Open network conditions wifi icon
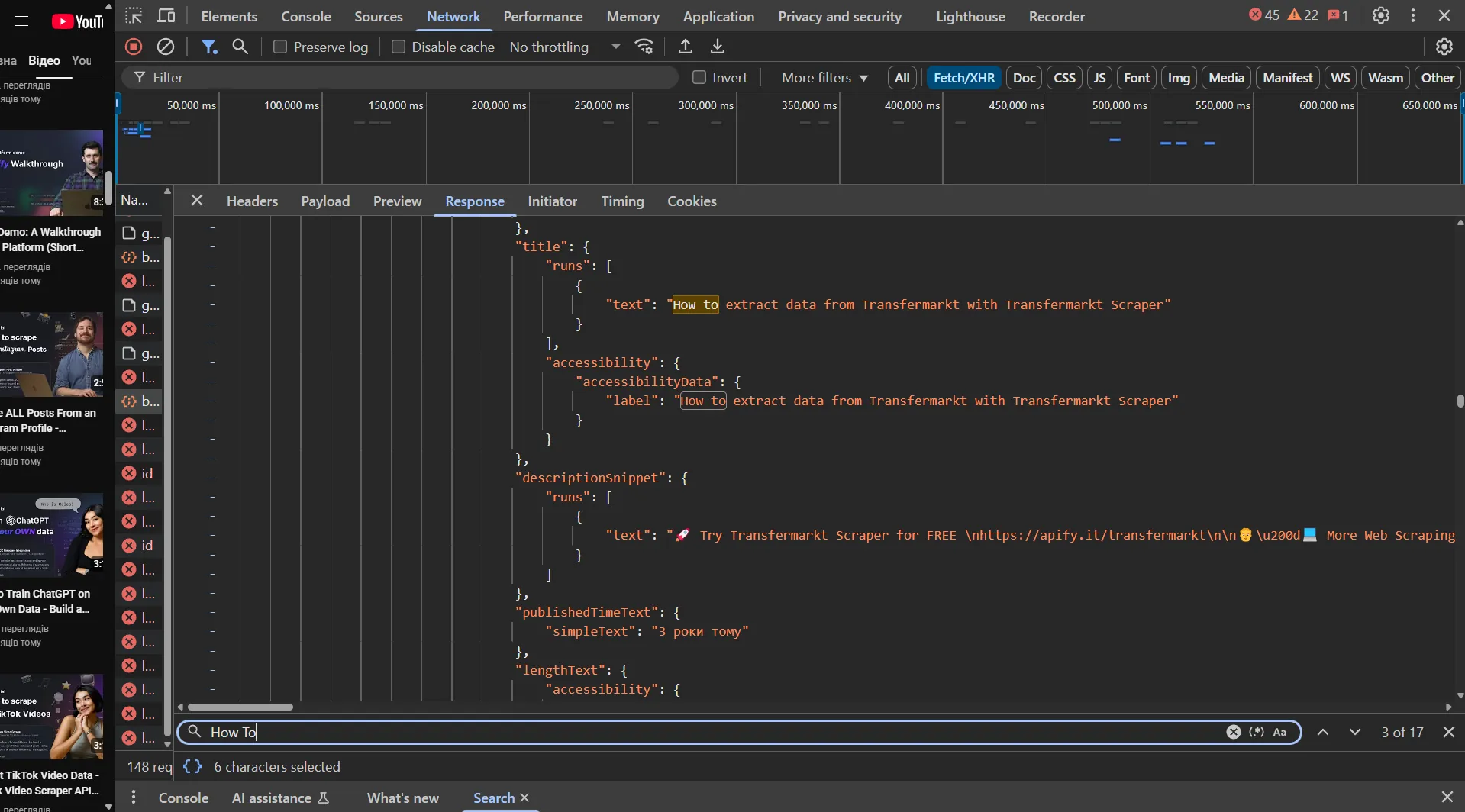Screen dimensions: 1465x812 [x=644, y=47]
